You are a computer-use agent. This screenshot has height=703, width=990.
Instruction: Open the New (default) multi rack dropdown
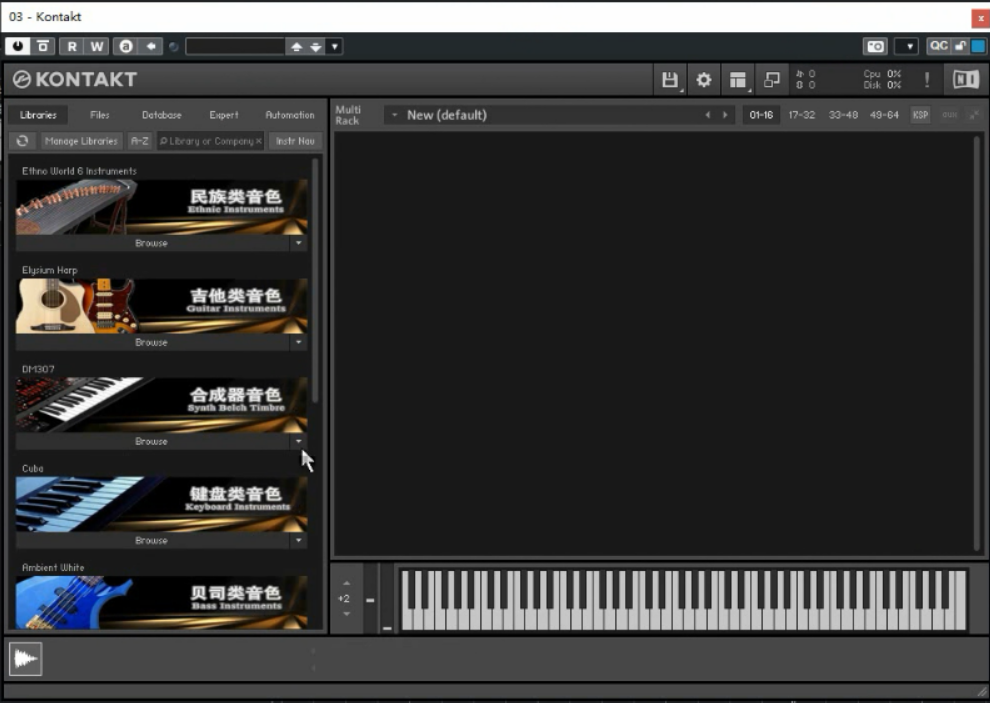[395, 115]
